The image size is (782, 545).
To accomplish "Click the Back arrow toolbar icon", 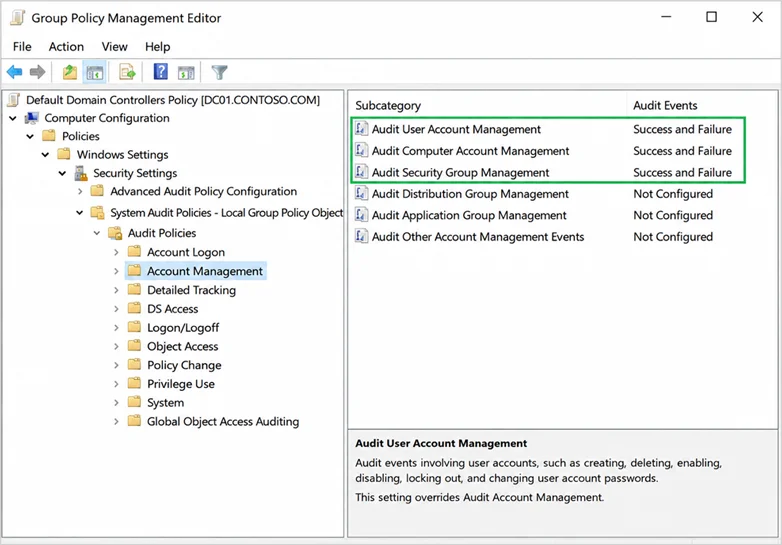I will coord(14,72).
